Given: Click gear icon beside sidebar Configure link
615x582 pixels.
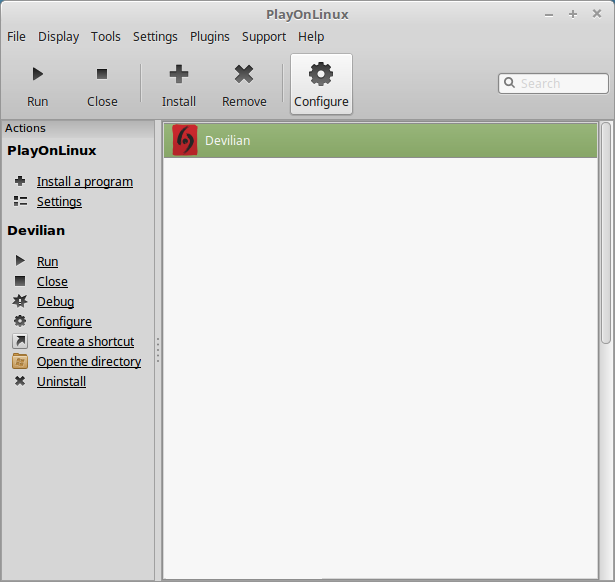Looking at the screenshot, I should [x=20, y=321].
